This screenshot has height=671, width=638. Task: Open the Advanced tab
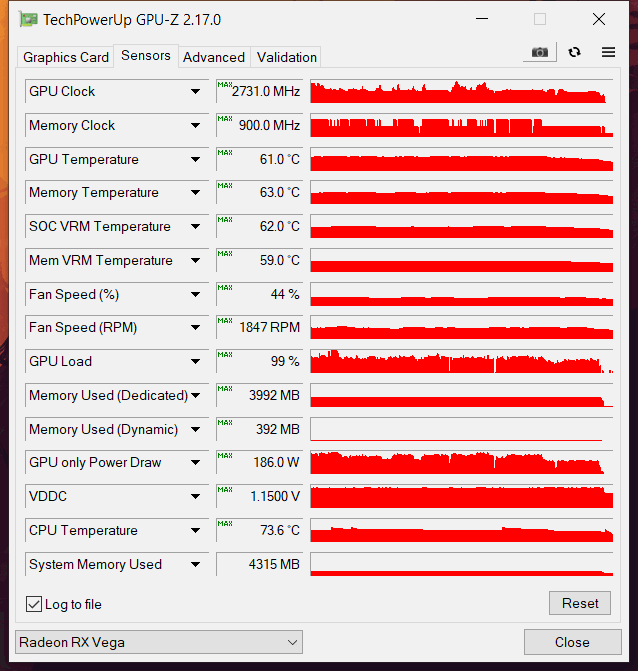tap(214, 57)
